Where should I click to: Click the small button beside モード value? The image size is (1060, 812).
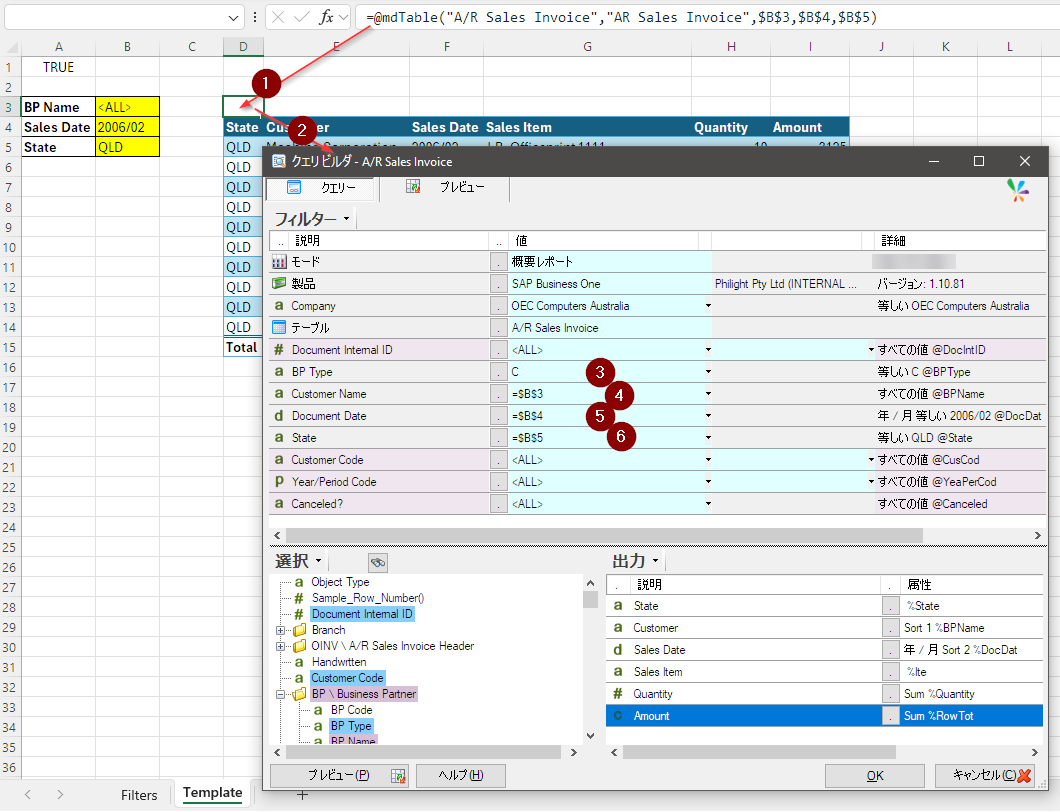pos(499,262)
